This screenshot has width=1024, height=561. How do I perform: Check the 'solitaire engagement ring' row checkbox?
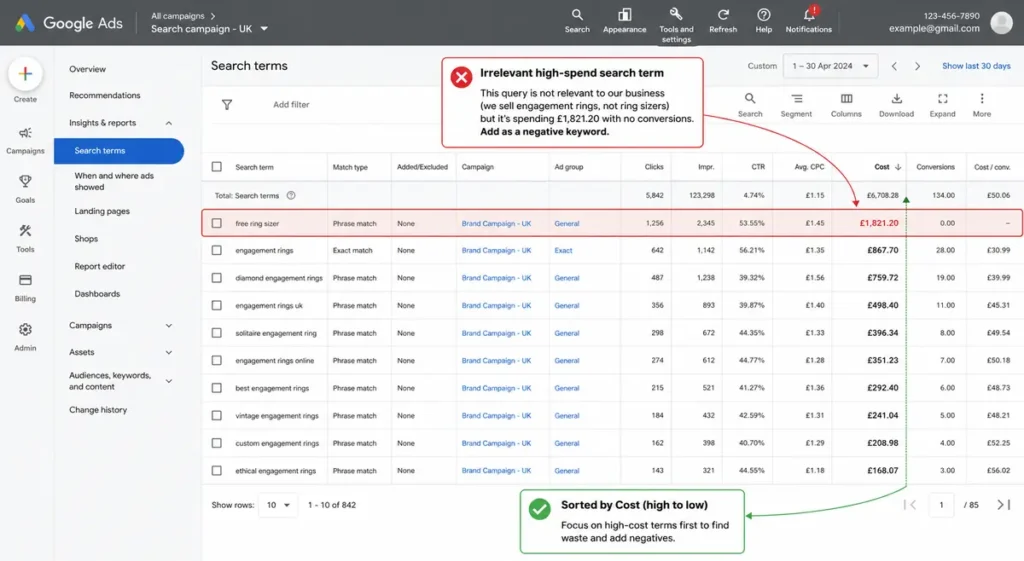tap(217, 333)
